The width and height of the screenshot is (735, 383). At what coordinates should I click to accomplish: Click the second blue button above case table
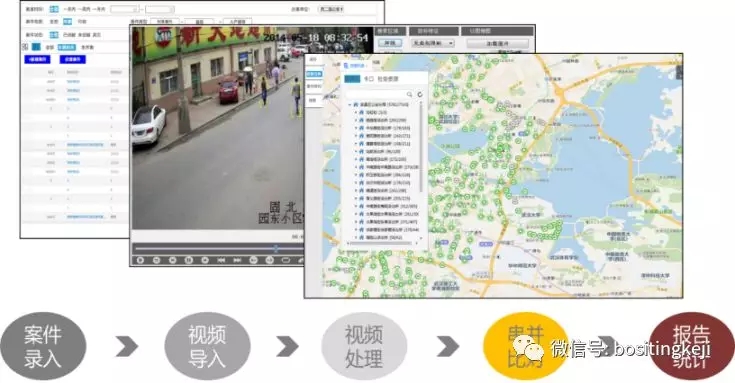[73, 59]
